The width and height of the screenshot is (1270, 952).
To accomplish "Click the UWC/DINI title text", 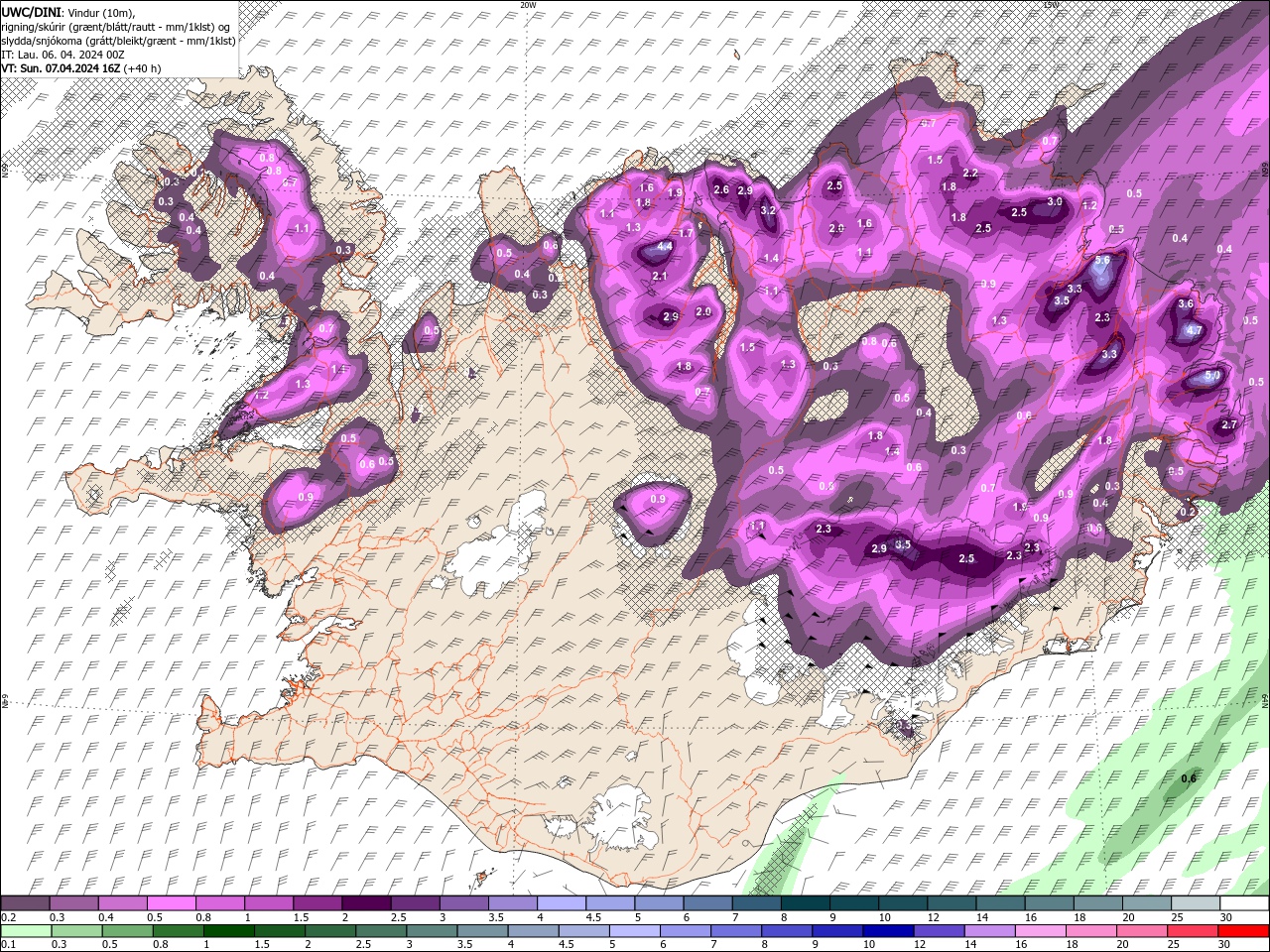I will pyautogui.click(x=32, y=12).
